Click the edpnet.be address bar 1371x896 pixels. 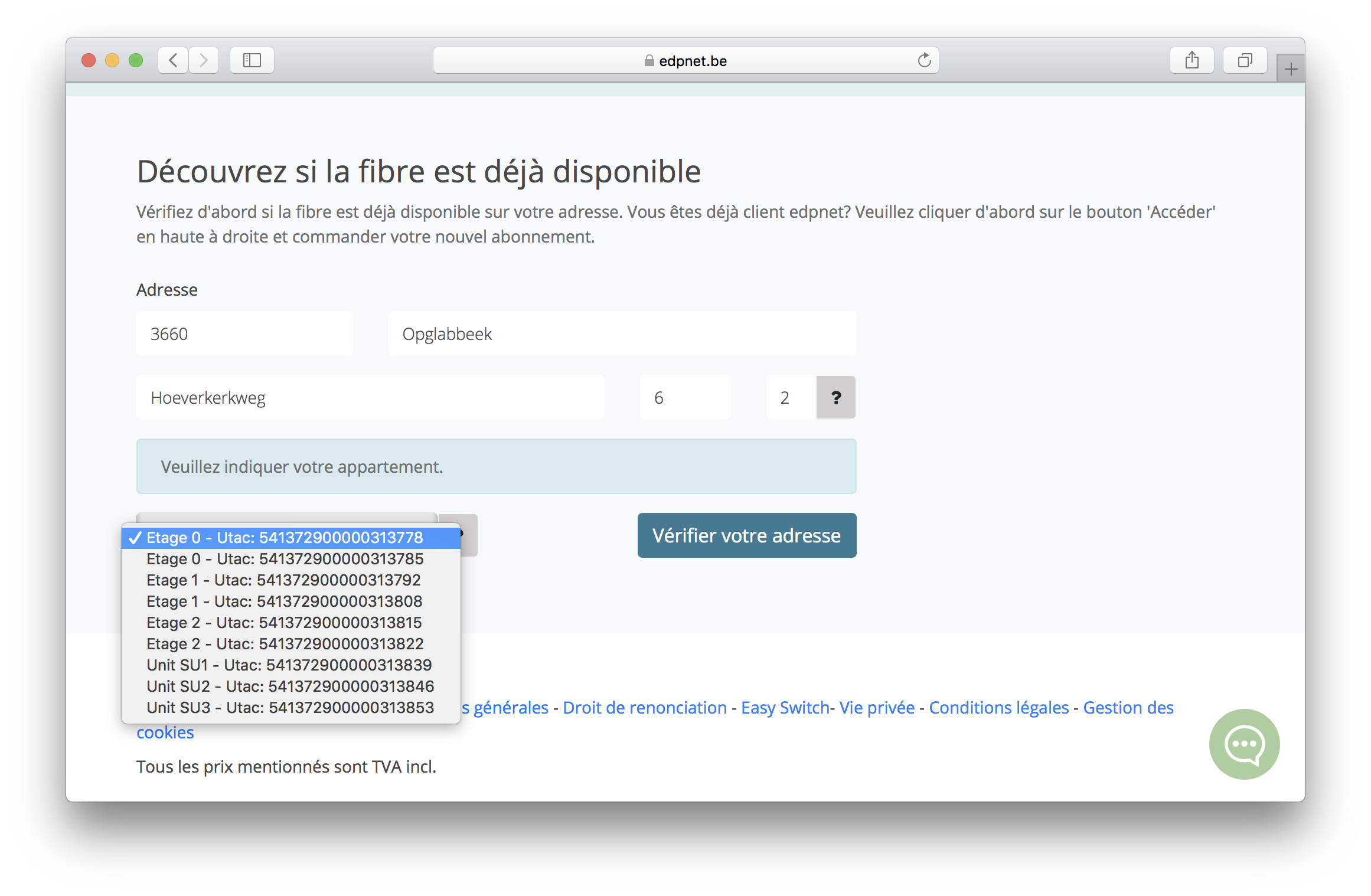click(x=685, y=60)
